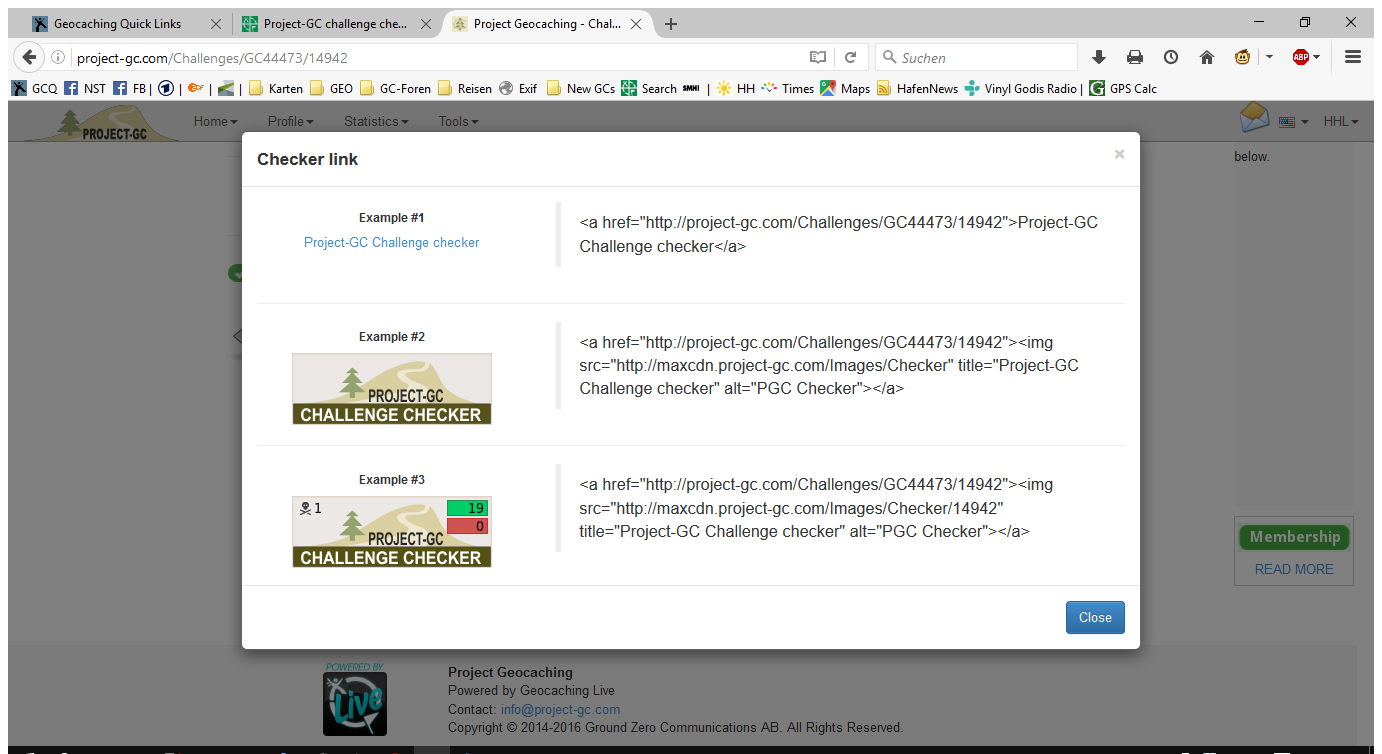The image size is (1382, 754).
Task: Open the HHL user dropdown
Action: (x=1341, y=121)
